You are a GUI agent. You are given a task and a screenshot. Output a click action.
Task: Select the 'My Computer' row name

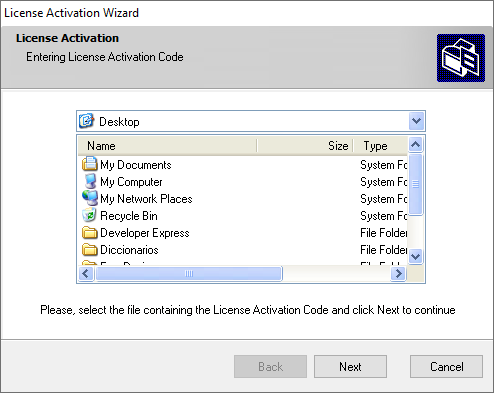pyautogui.click(x=131, y=182)
